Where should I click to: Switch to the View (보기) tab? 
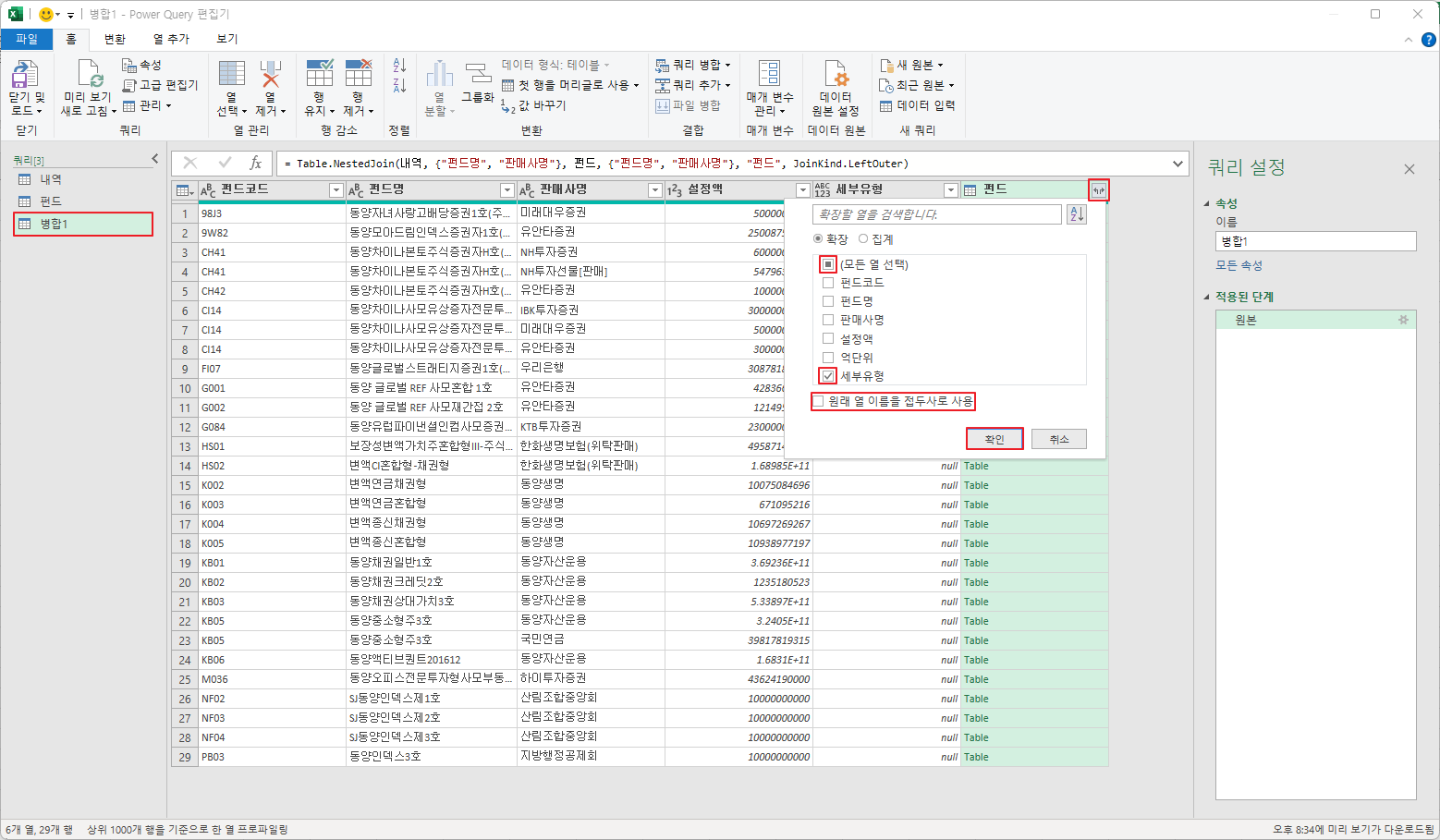click(x=227, y=39)
